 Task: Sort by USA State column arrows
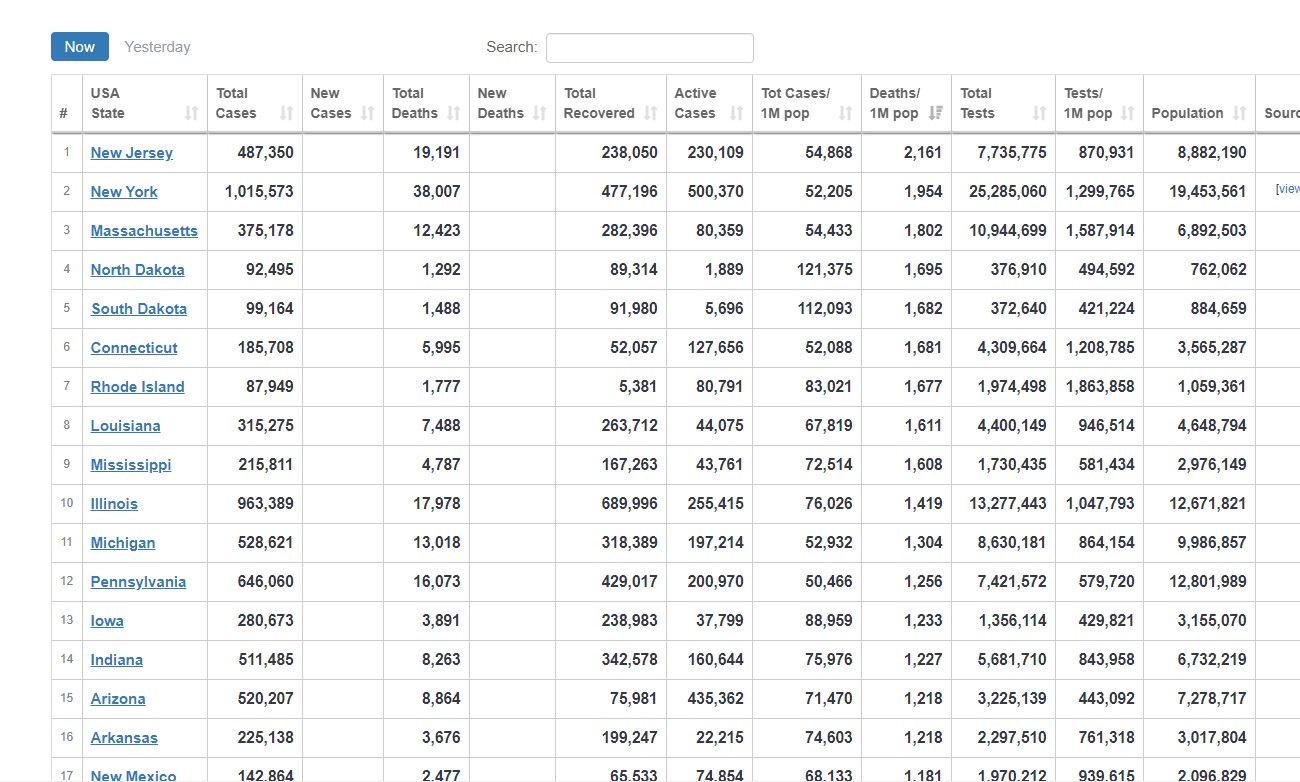(x=191, y=114)
